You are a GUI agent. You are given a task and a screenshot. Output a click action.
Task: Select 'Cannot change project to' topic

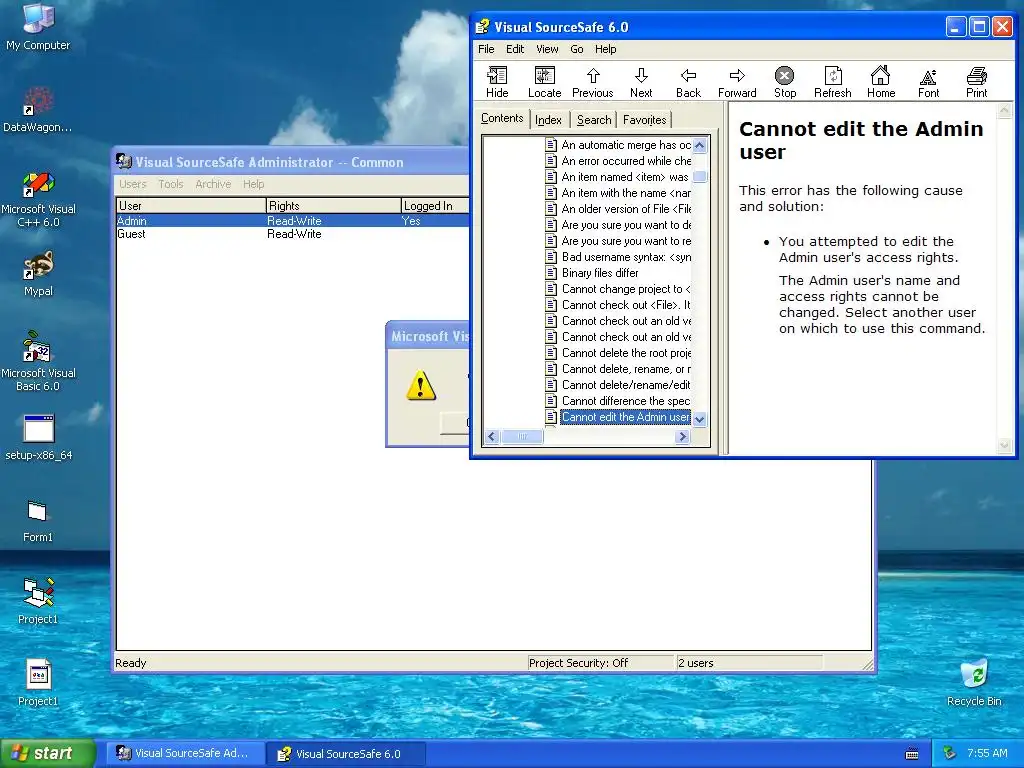click(618, 289)
